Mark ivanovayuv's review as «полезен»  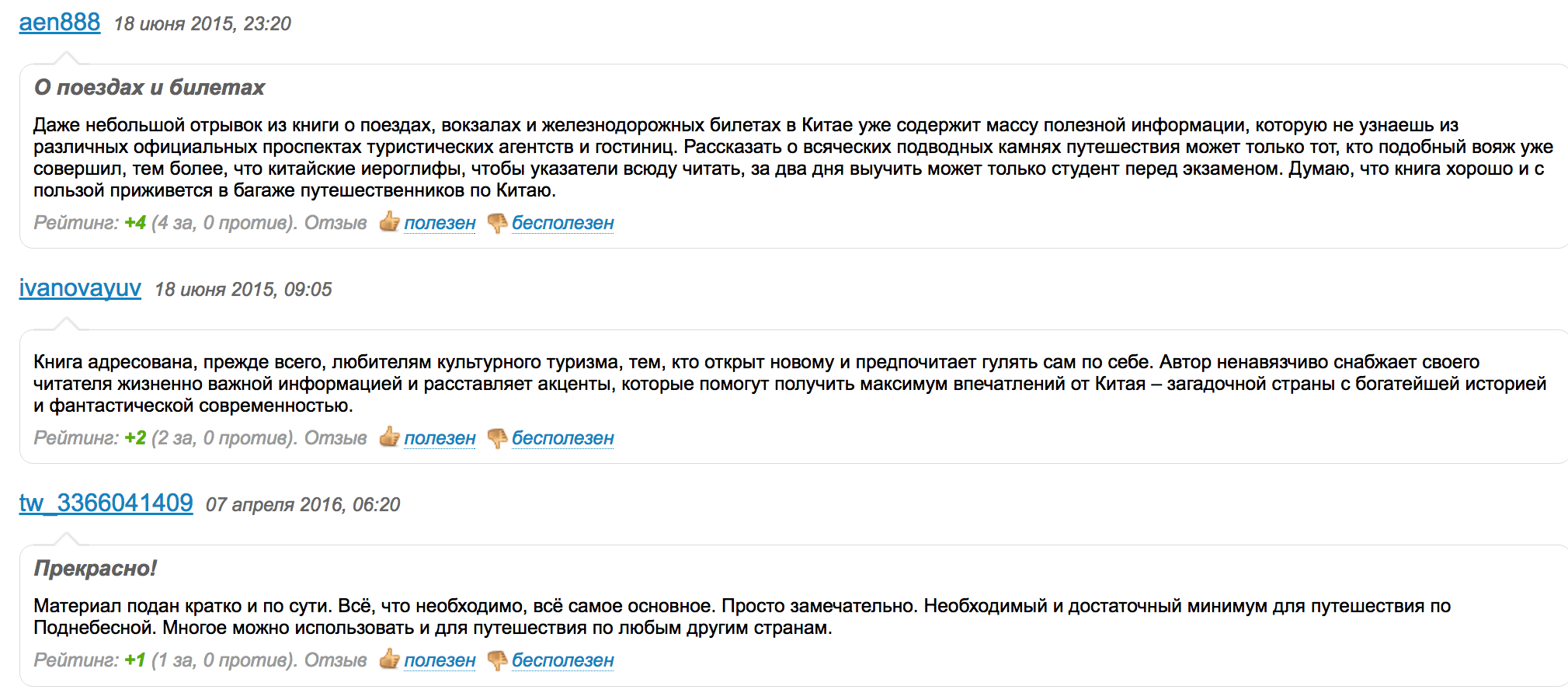click(440, 438)
